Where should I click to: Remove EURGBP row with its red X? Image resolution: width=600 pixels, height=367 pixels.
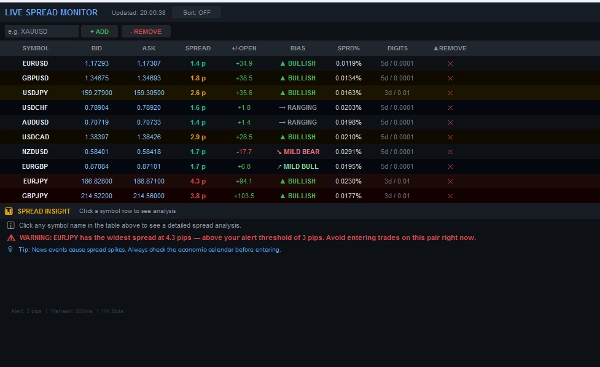(x=450, y=167)
